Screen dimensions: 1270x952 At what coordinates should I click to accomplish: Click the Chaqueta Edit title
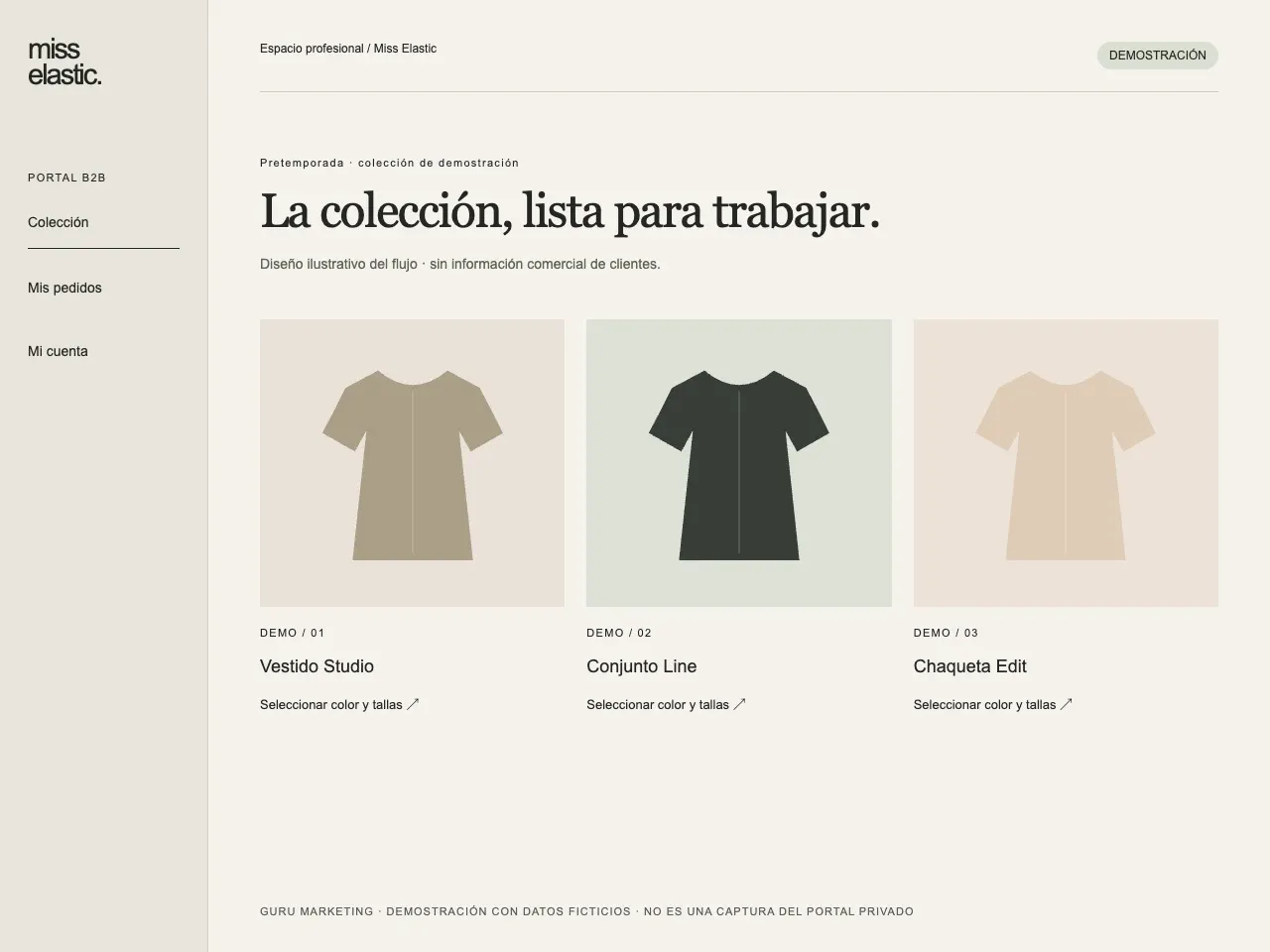tap(969, 666)
